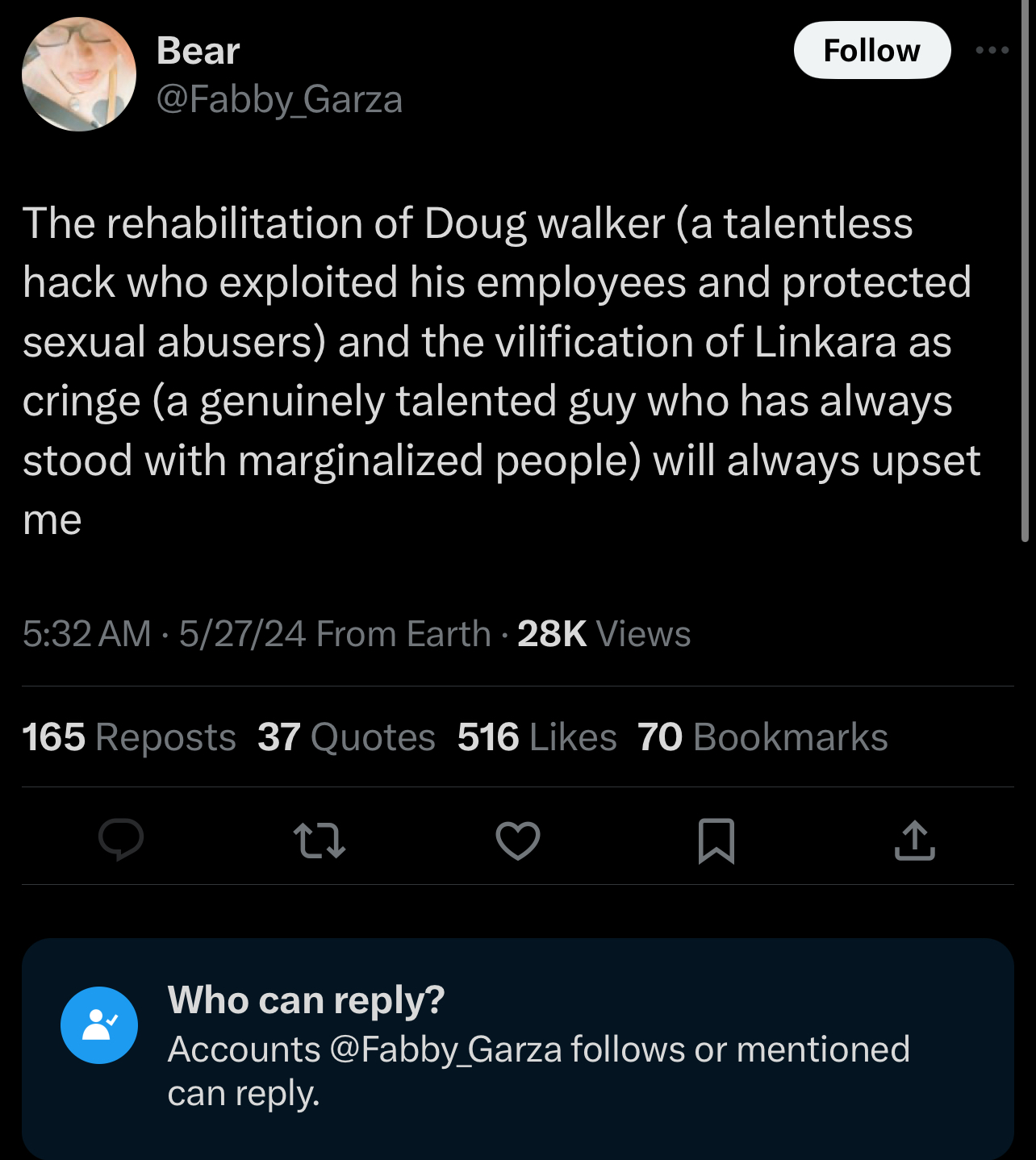The height and width of the screenshot is (1160, 1036).
Task: Open the share options icon
Action: (x=915, y=841)
